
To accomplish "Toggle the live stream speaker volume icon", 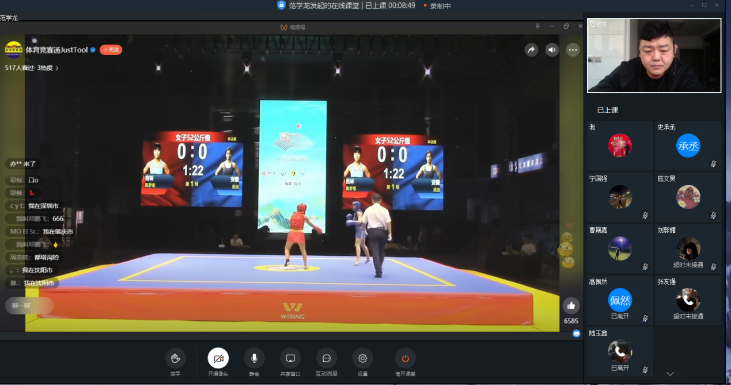I will [552, 50].
